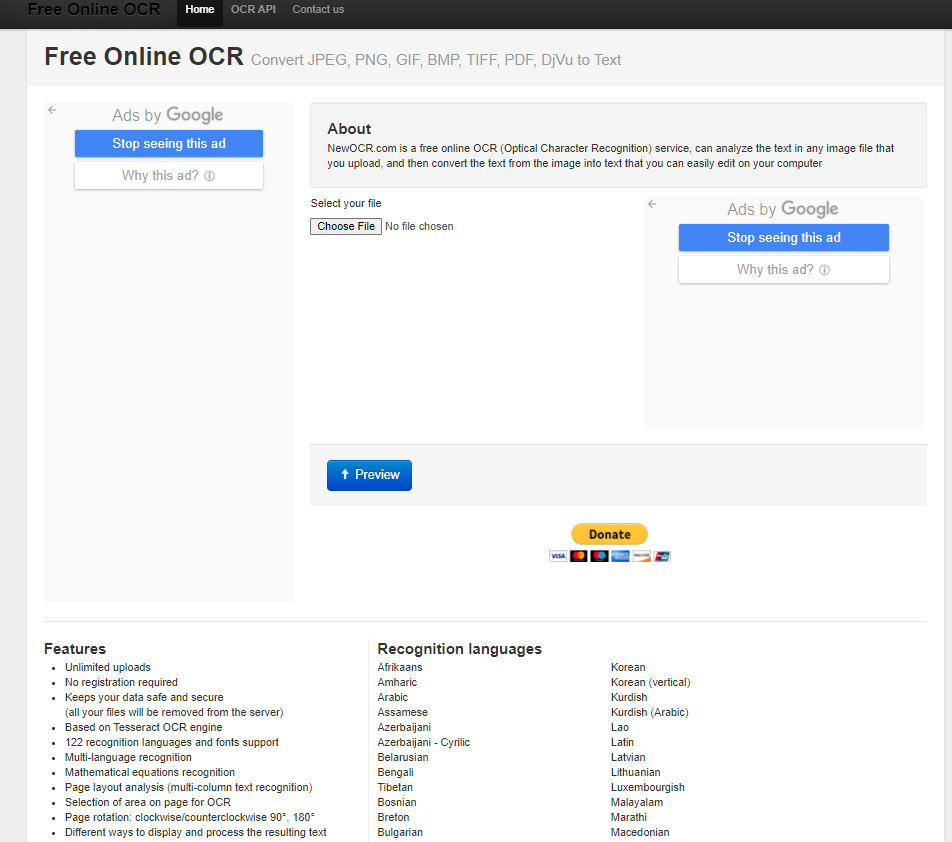
Task: Click info icon next to right Why this ad?
Action: coord(824,270)
